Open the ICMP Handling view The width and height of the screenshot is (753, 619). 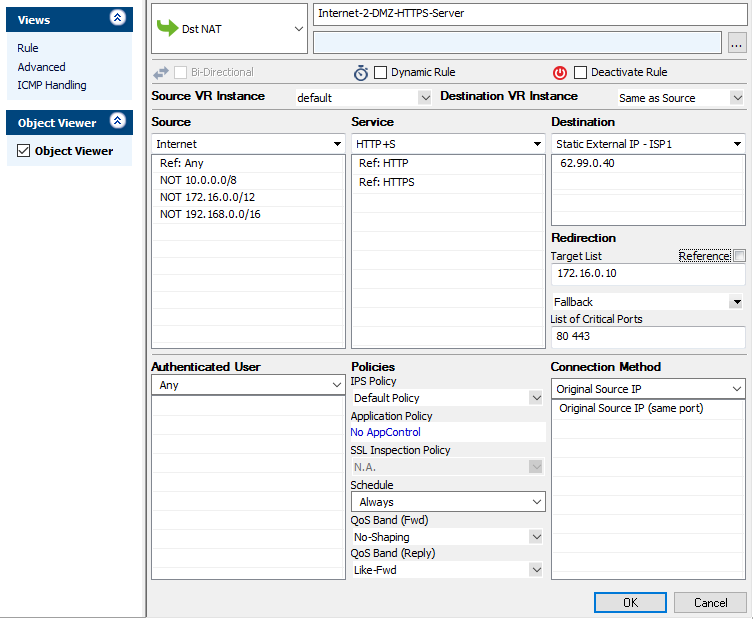52,85
